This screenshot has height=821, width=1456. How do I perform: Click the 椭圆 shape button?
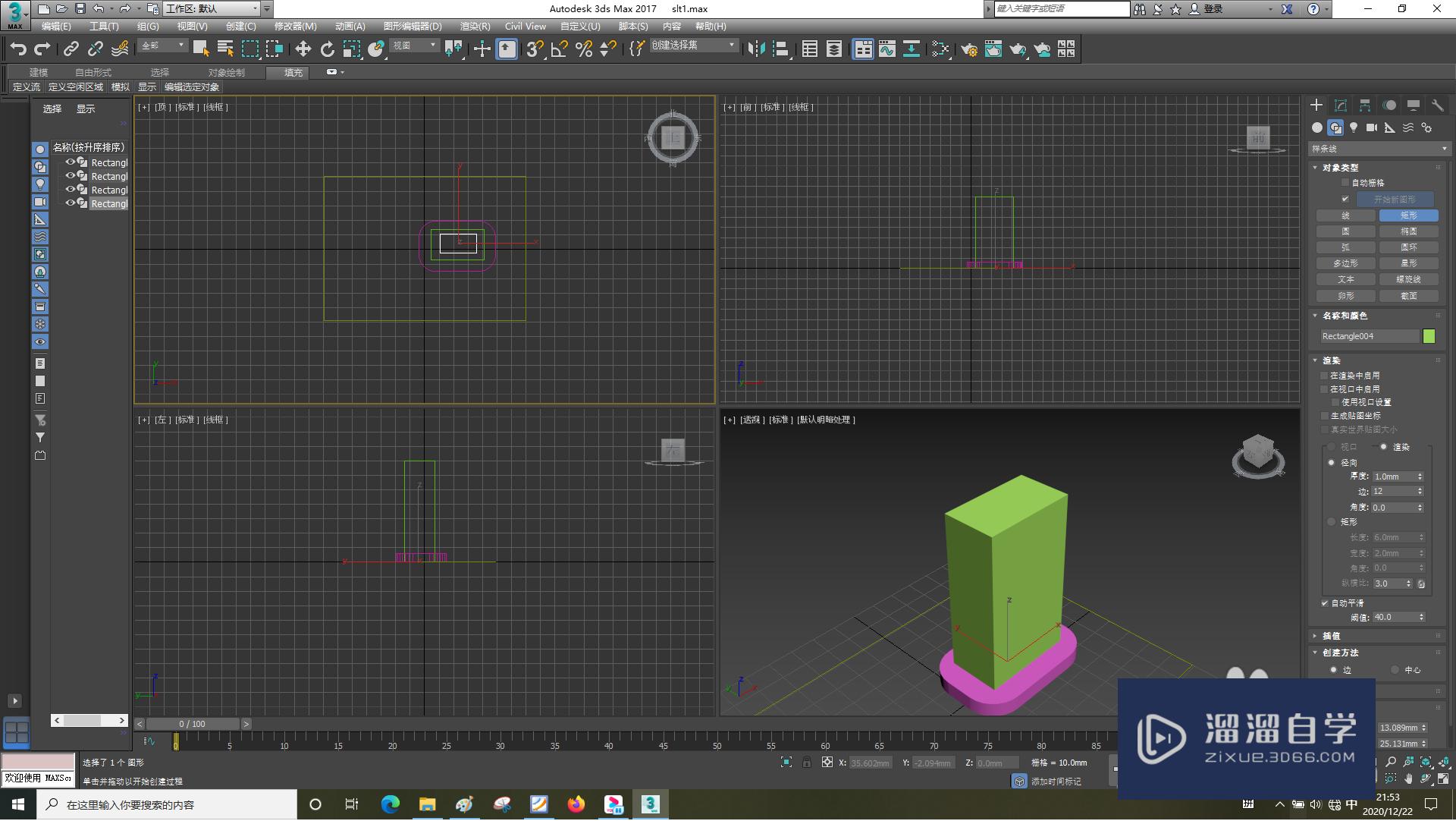click(1408, 231)
